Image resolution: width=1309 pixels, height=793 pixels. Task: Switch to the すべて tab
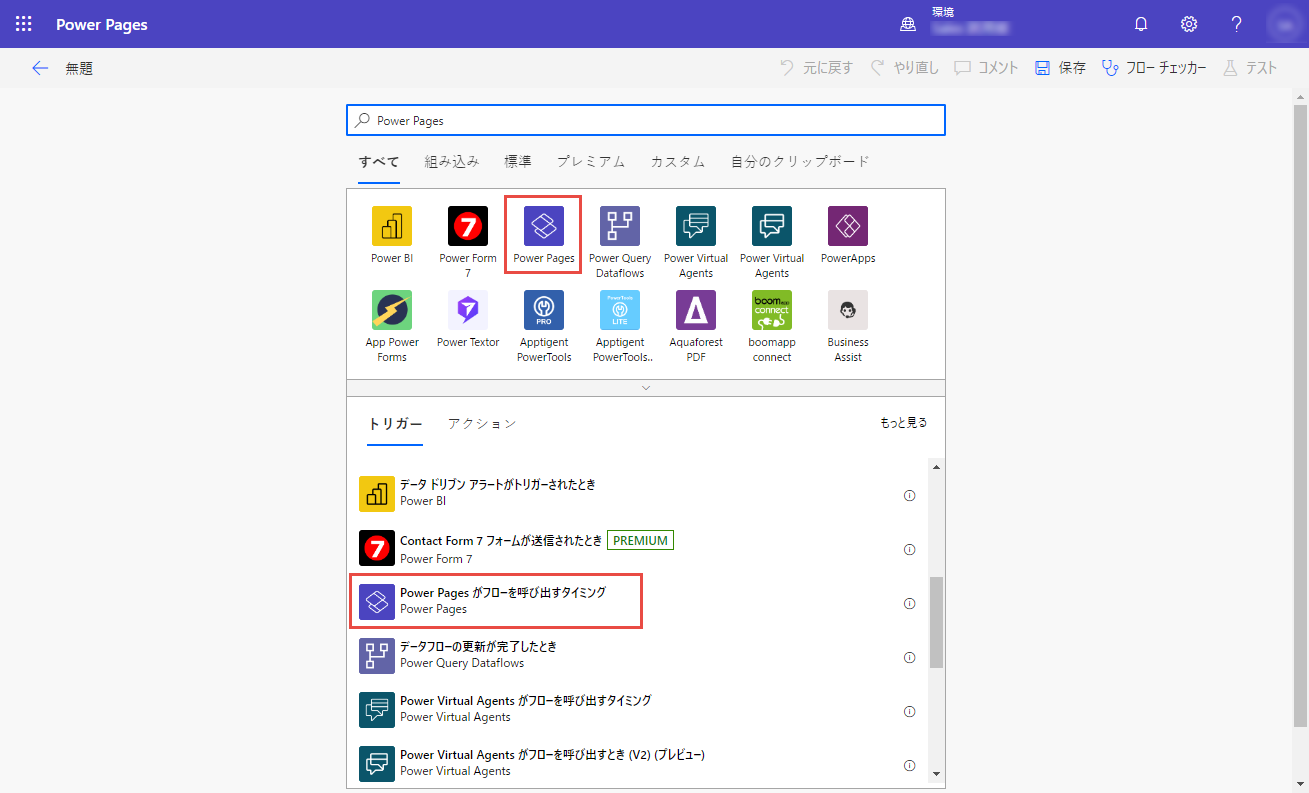[x=379, y=161]
